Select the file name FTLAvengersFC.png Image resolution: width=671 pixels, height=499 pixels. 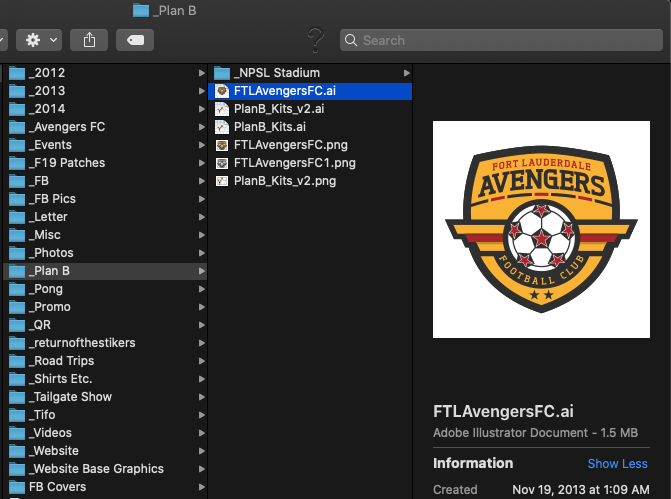[x=291, y=145]
